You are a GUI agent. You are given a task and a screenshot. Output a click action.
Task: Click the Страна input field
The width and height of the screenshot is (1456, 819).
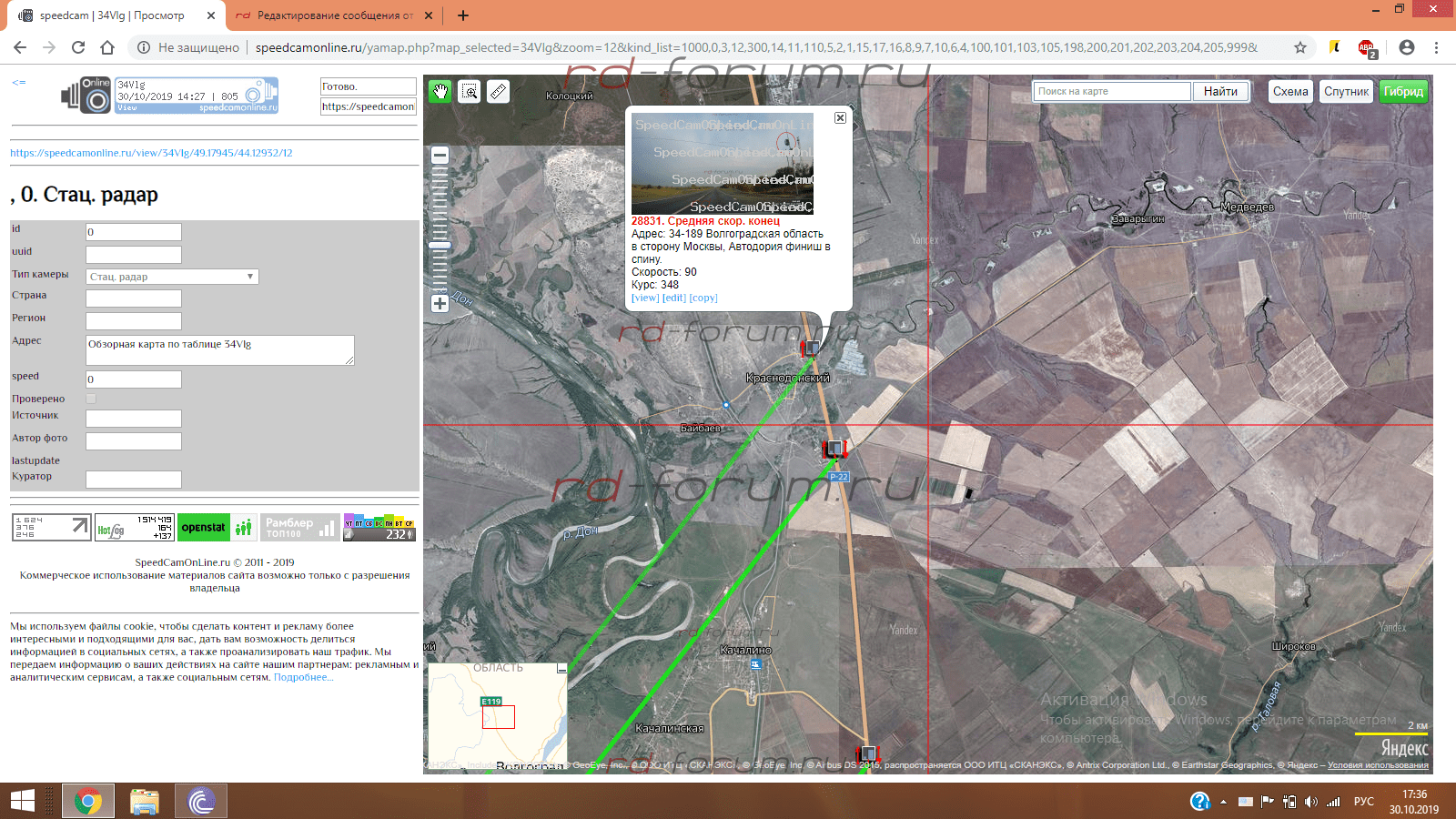[134, 298]
